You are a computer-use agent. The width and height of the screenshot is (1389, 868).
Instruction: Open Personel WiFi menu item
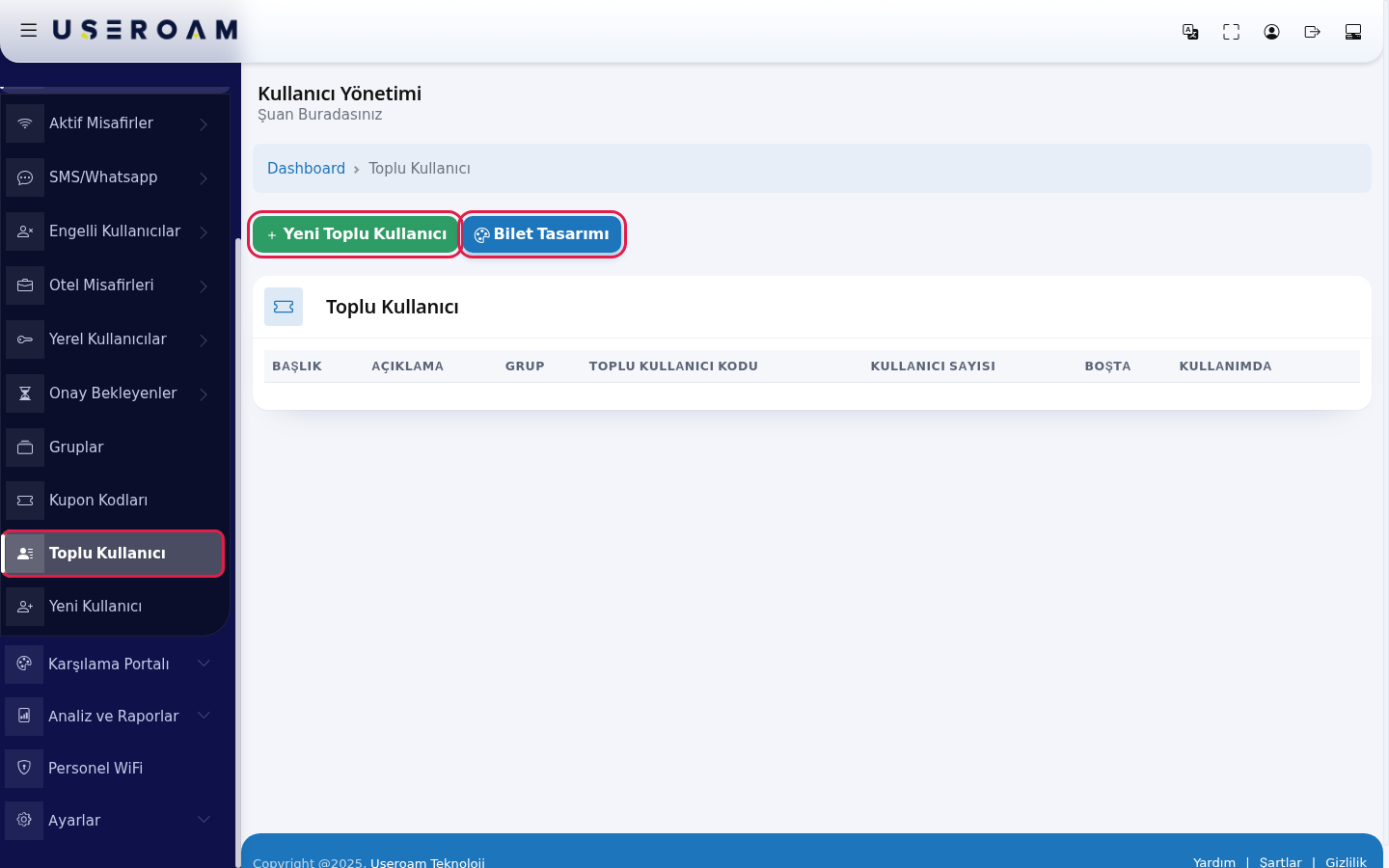[114, 768]
